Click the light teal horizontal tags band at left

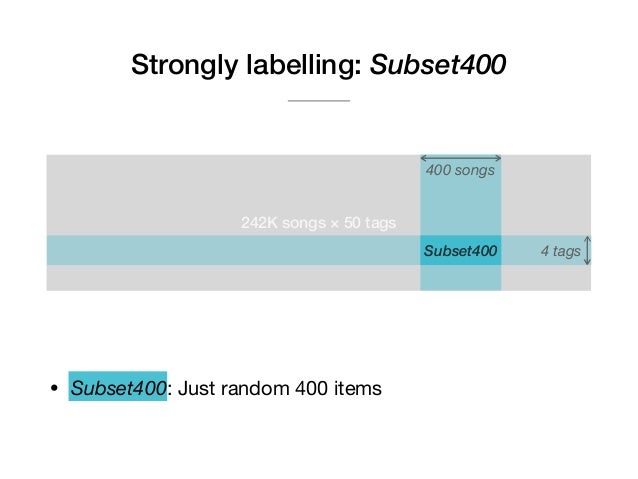[233, 250]
